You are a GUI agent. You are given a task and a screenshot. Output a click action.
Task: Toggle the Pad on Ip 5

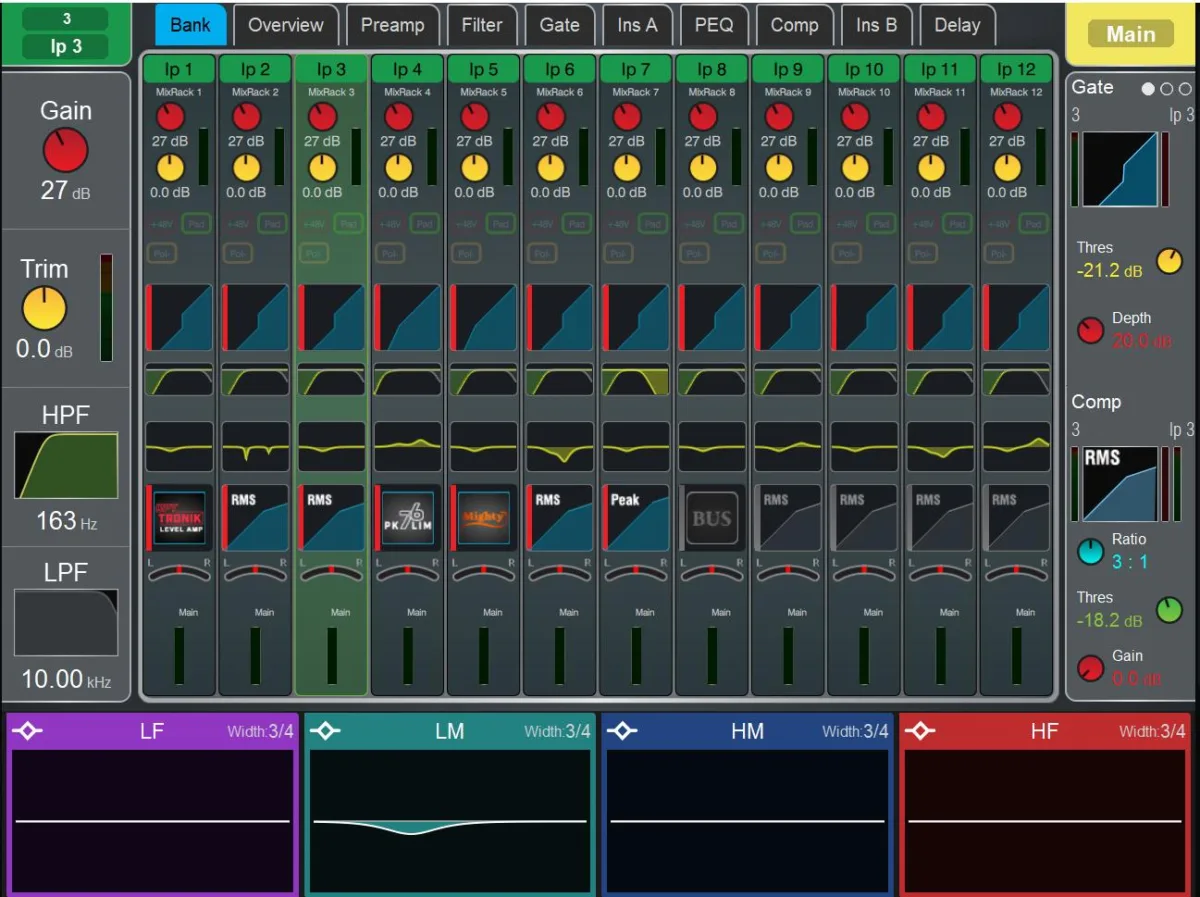[x=500, y=224]
